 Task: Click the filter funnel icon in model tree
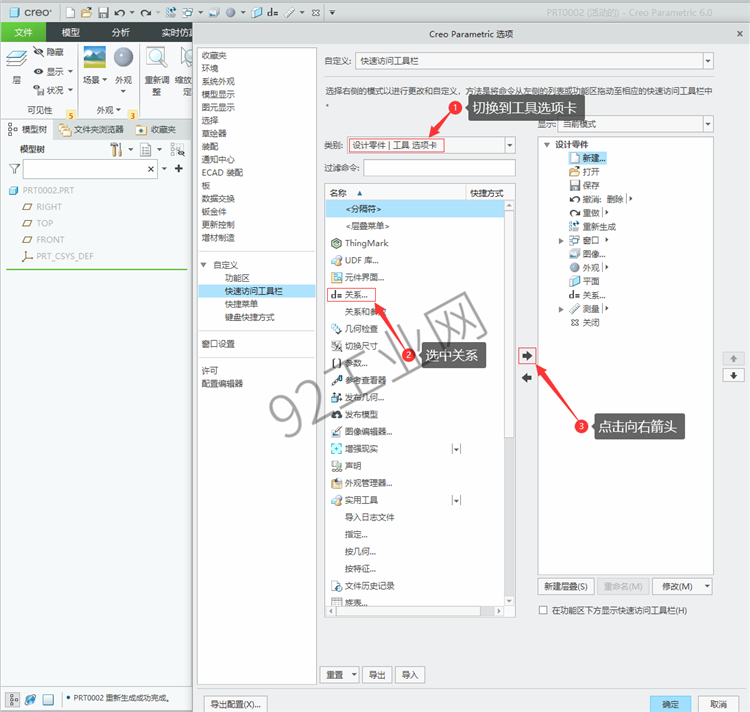[x=14, y=168]
